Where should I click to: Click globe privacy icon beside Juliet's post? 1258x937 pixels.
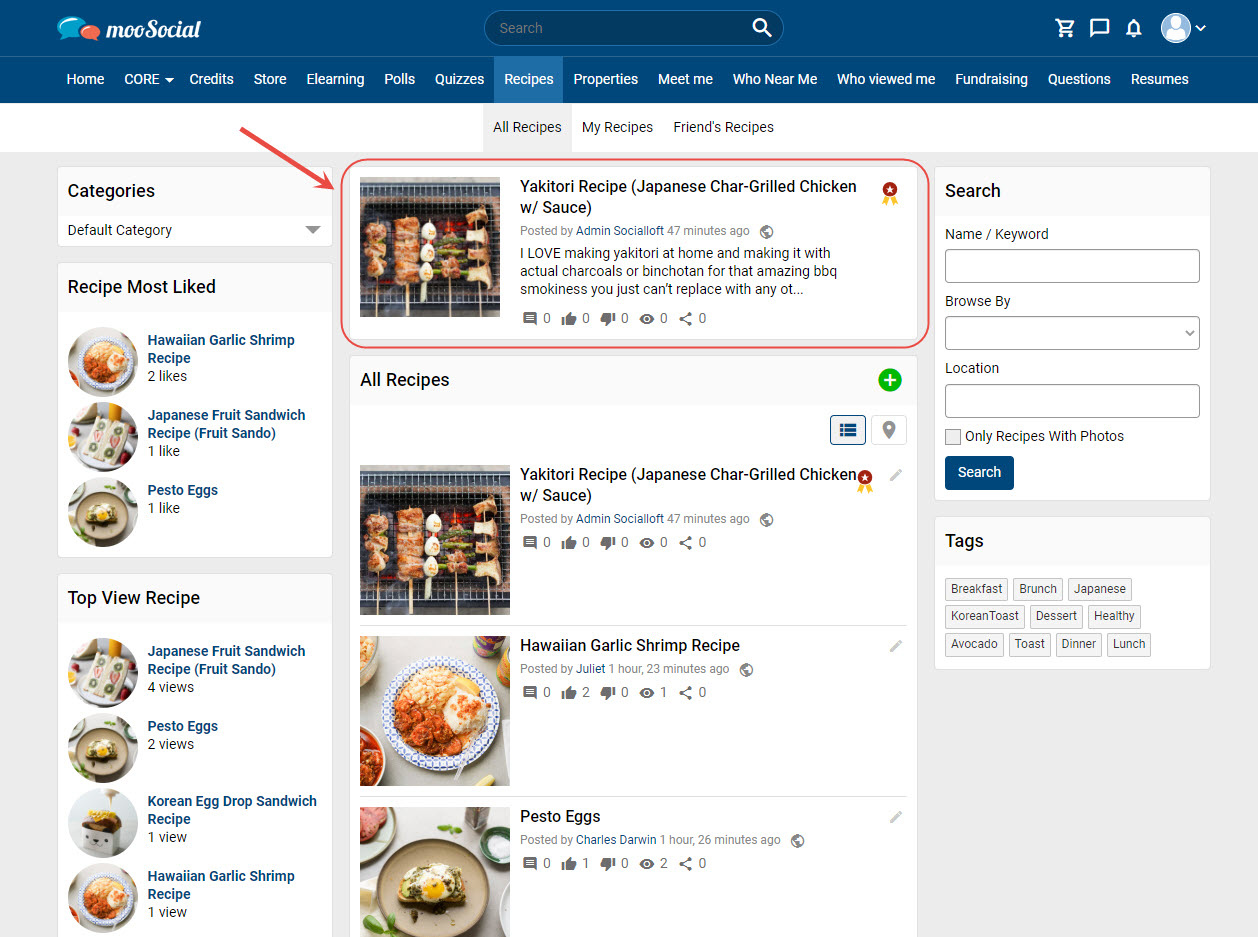click(x=746, y=669)
